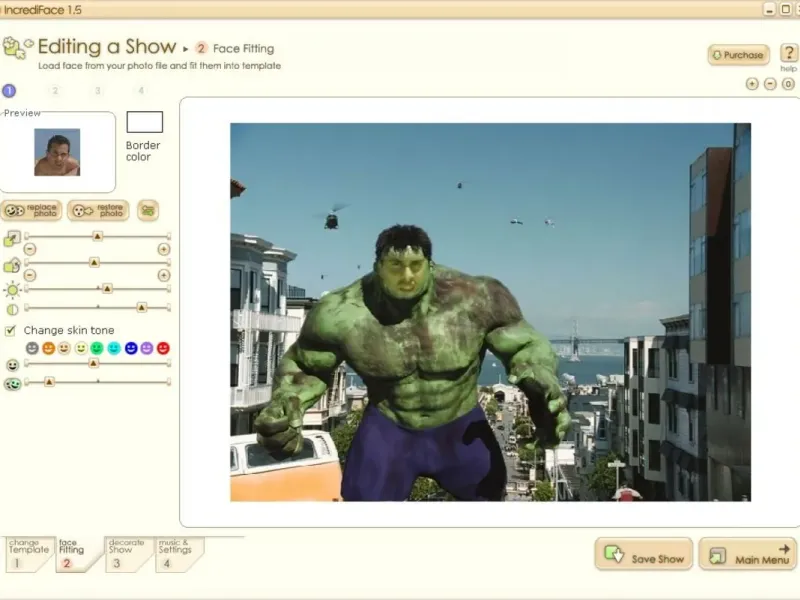Reset zoom with the zero circle icon
This screenshot has width=800, height=600.
point(788,84)
